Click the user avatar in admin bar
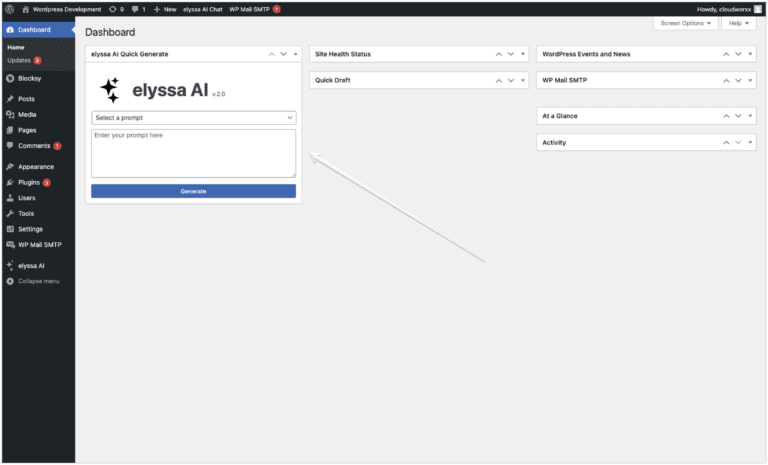The width and height of the screenshot is (768, 465). point(758,9)
